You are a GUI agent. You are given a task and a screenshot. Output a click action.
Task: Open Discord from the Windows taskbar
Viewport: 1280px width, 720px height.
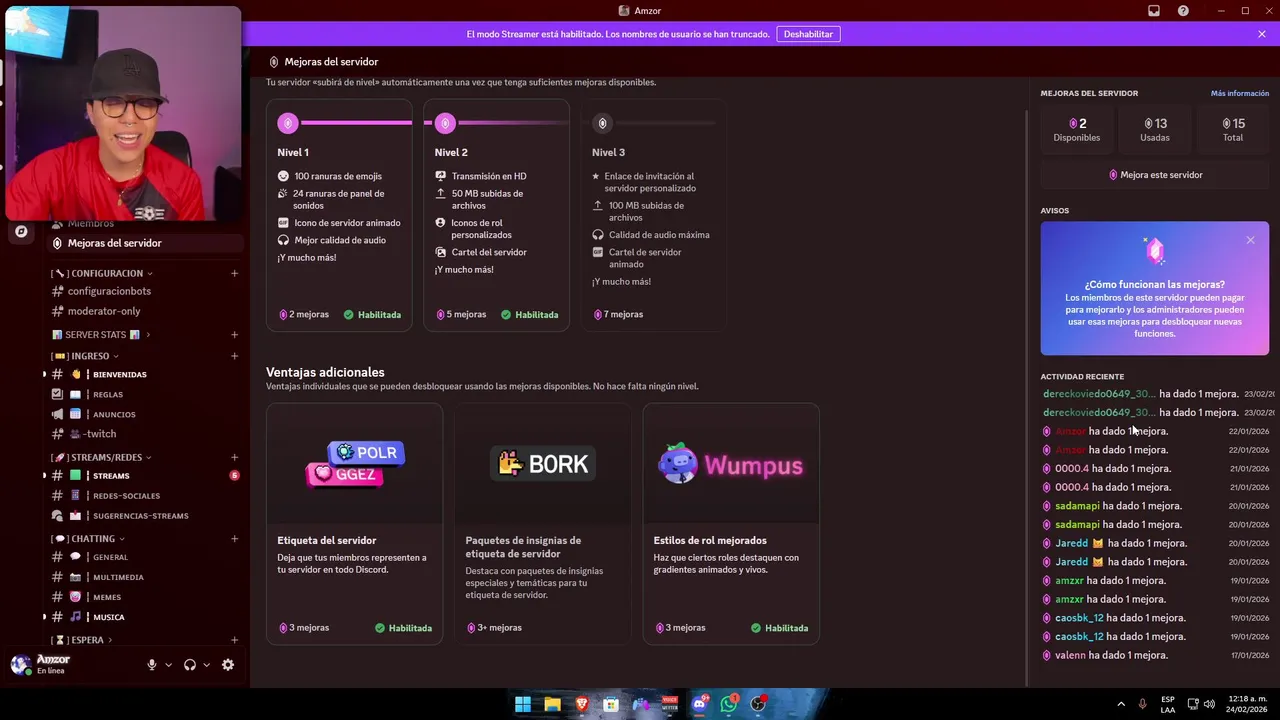[x=700, y=704]
